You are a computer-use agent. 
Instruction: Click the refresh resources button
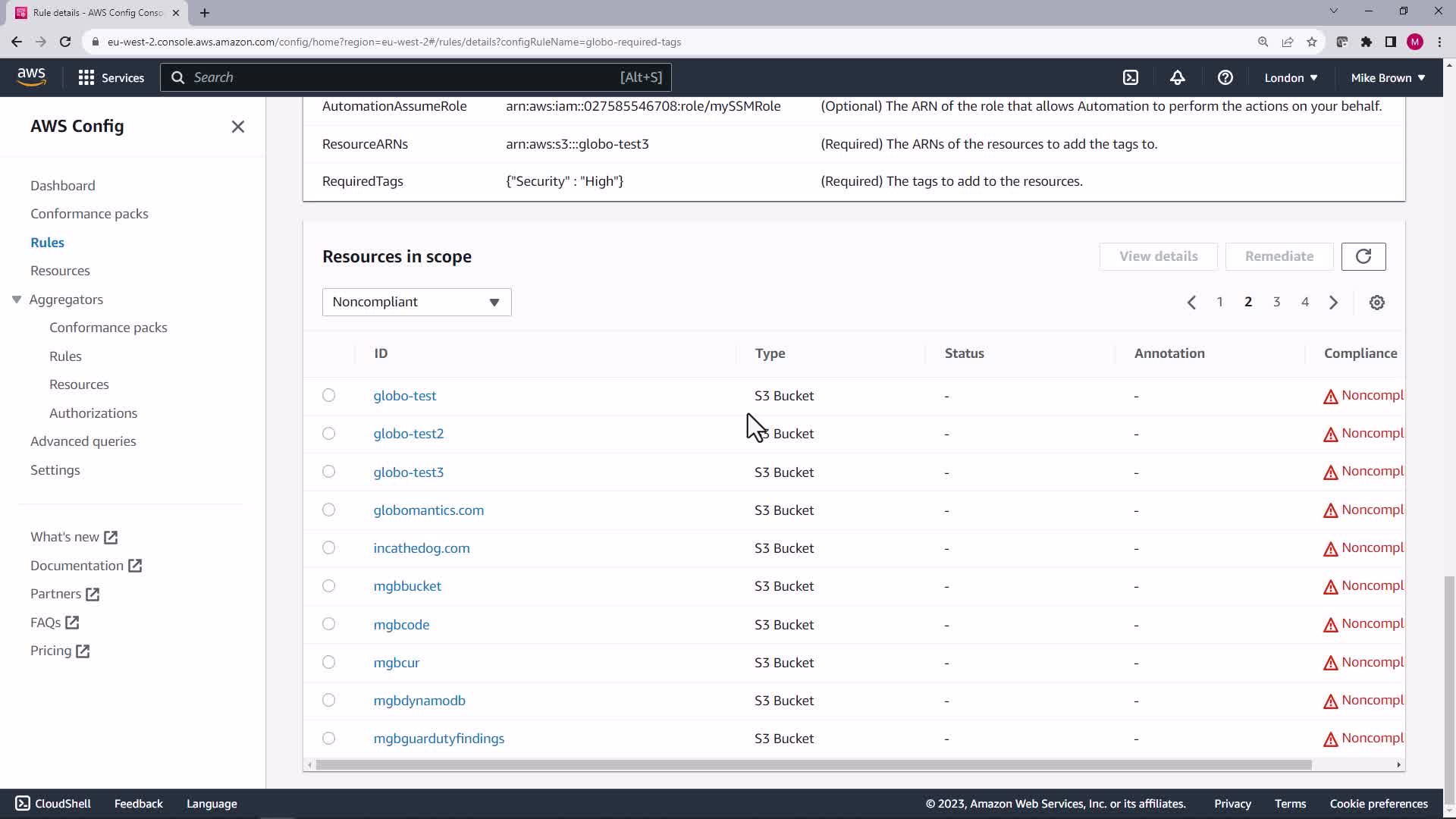coord(1363,256)
